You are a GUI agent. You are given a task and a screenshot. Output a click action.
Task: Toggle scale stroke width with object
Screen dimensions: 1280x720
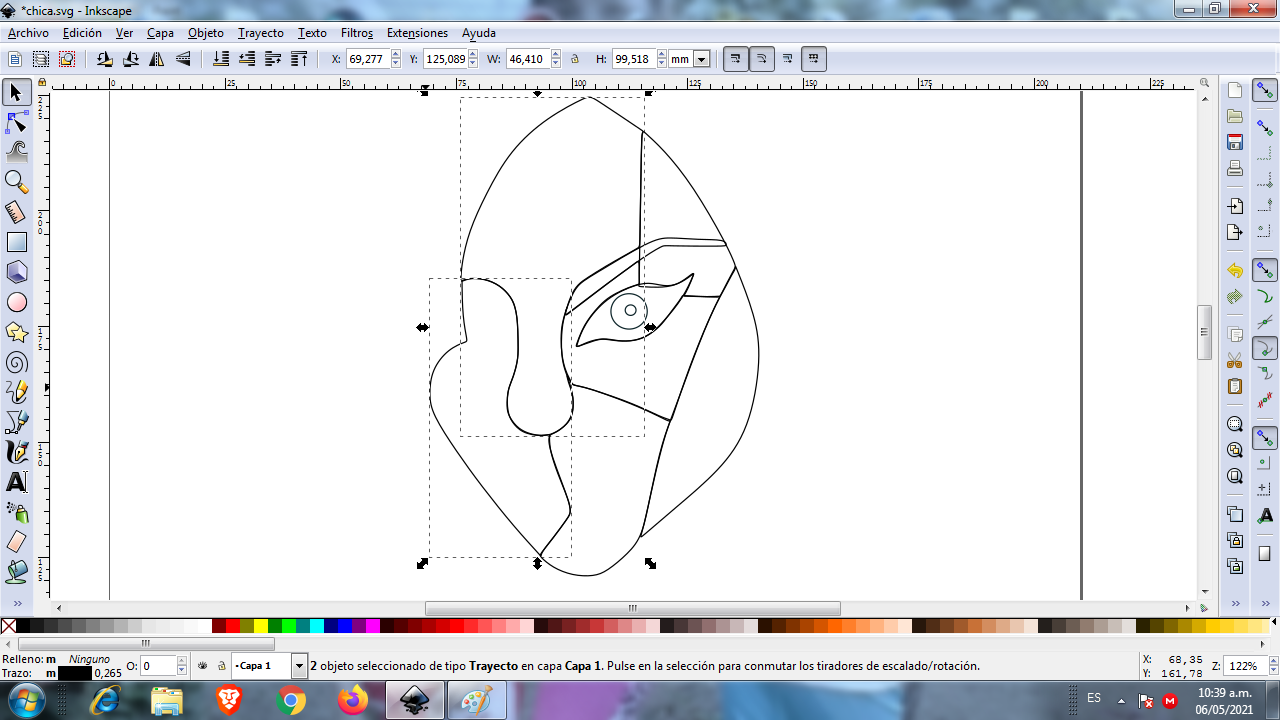click(736, 59)
